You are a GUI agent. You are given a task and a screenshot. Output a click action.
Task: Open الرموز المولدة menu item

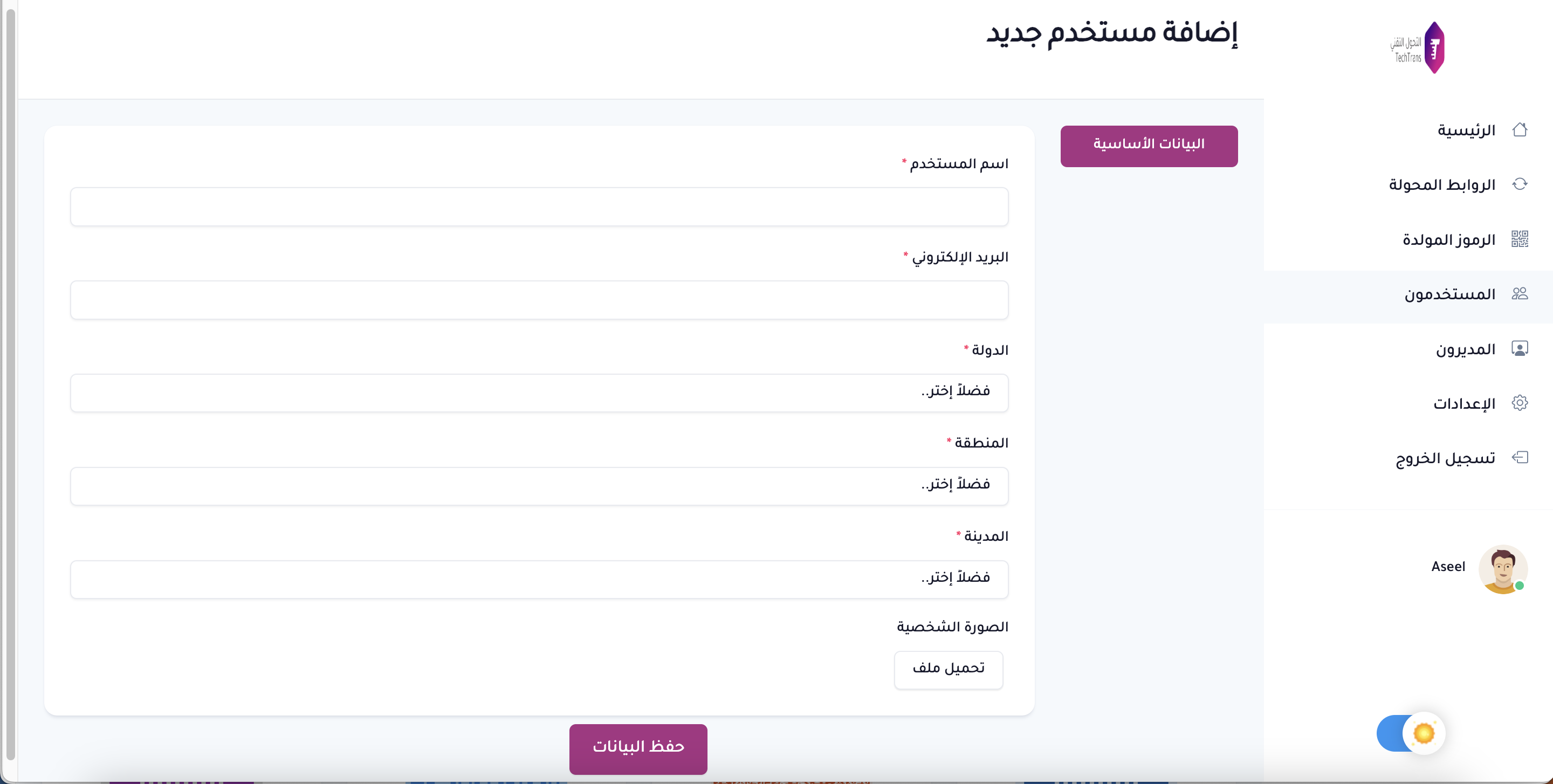coord(1448,240)
